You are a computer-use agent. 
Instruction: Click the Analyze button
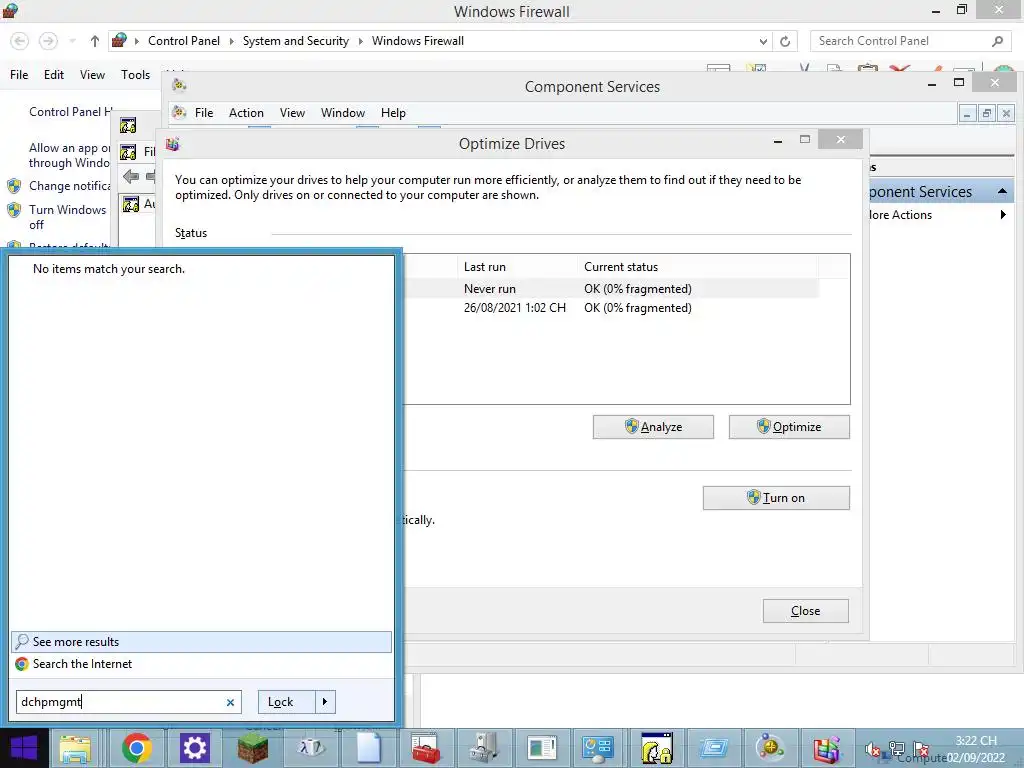pos(653,427)
